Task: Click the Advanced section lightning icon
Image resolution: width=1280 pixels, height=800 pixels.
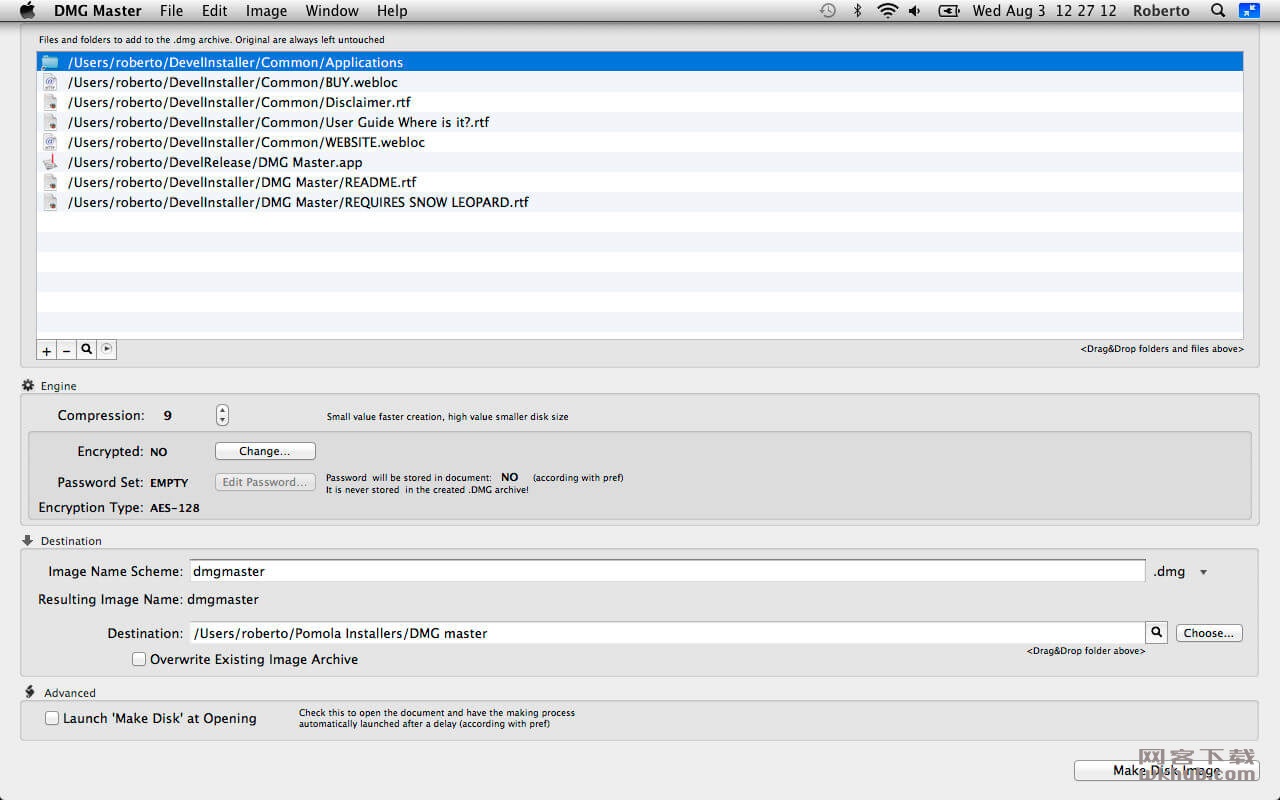Action: pos(29,692)
